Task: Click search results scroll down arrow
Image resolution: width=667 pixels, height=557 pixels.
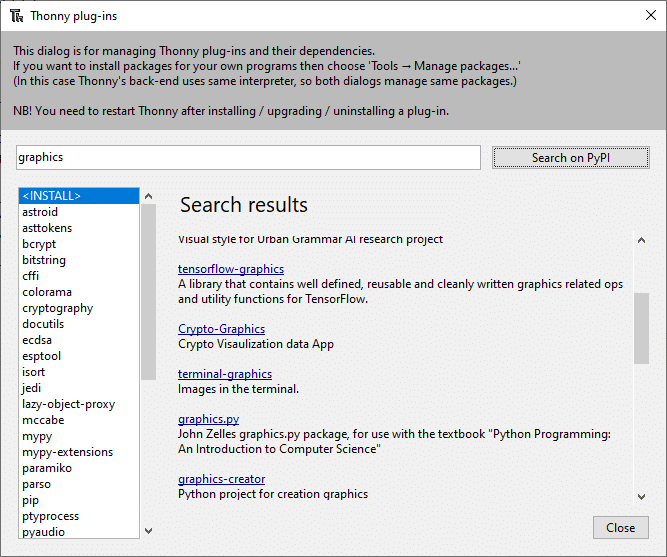Action: click(x=641, y=497)
